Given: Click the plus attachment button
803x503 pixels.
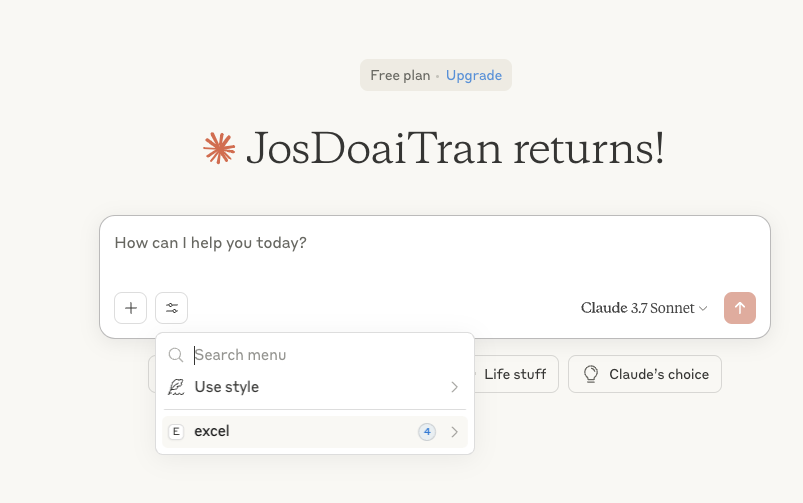Looking at the screenshot, I should [x=131, y=308].
